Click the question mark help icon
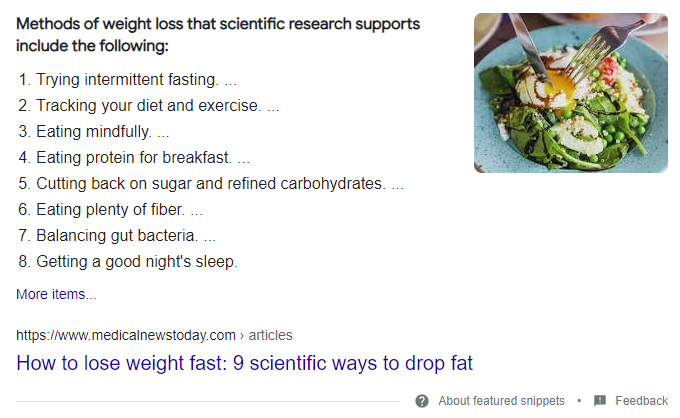This screenshot has height=418, width=680. point(422,401)
